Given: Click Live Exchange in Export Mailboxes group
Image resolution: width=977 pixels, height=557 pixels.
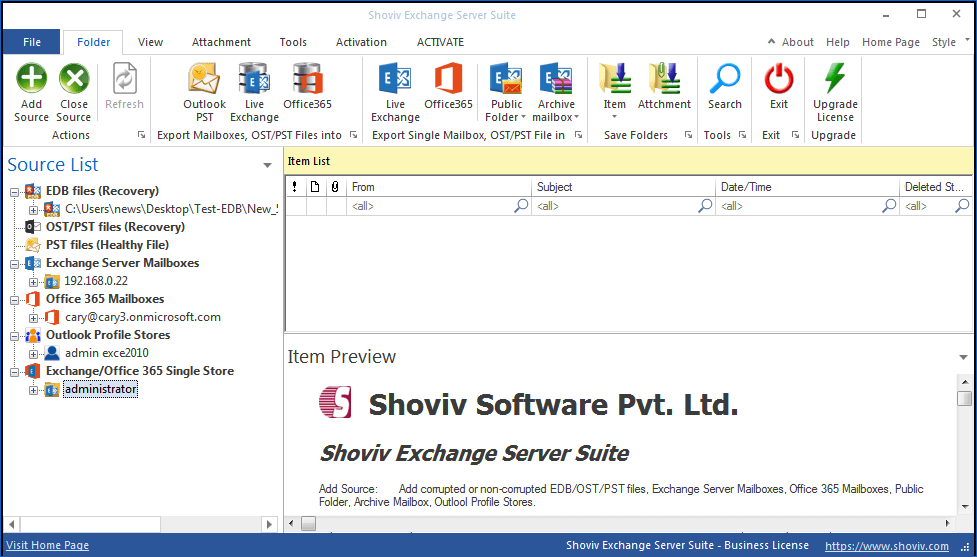Looking at the screenshot, I should tap(254, 79).
